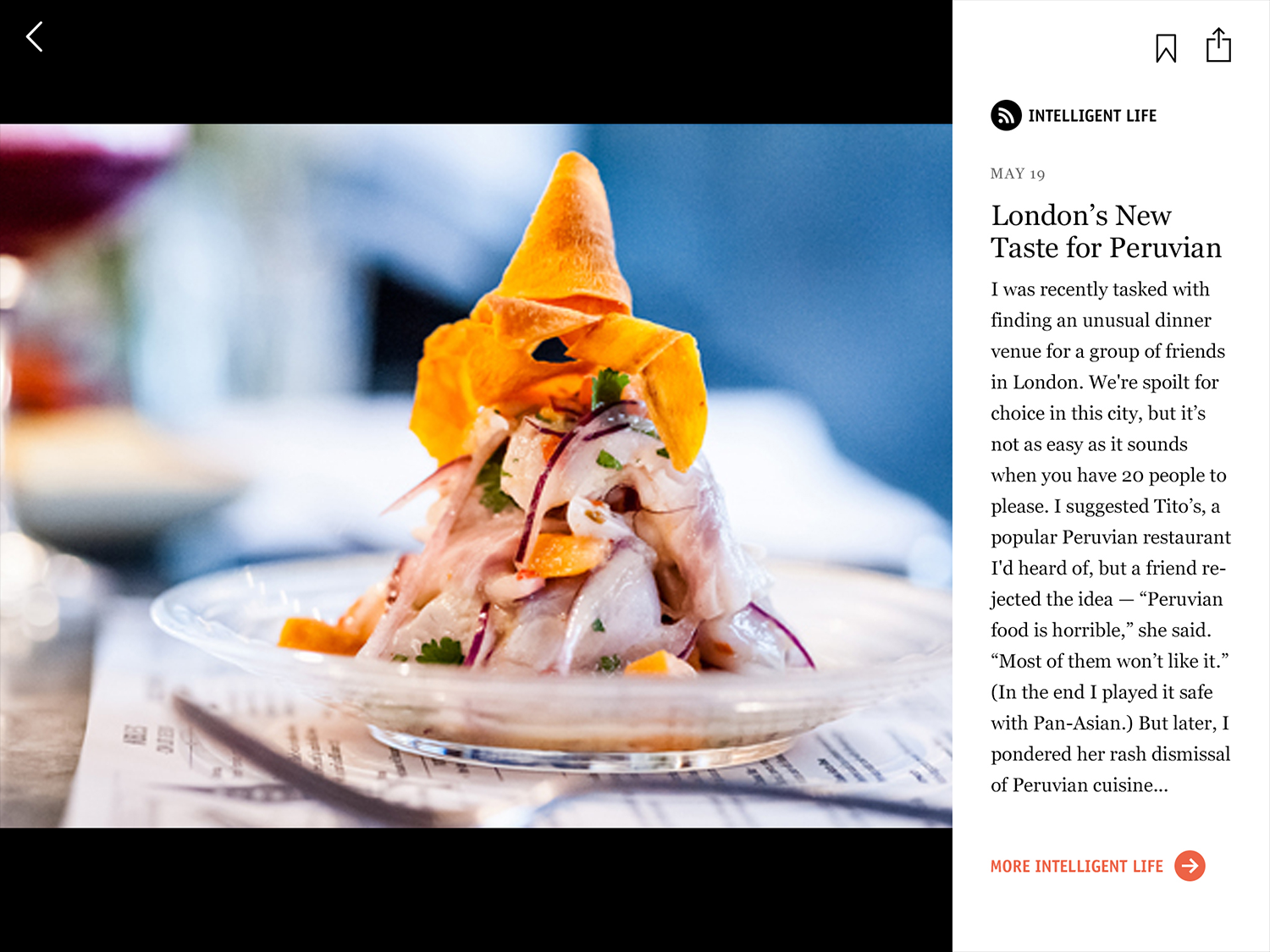This screenshot has width=1270, height=952.
Task: Click the trailing ellipsis after 'Peruvian cuisine'
Action: click(x=1161, y=786)
